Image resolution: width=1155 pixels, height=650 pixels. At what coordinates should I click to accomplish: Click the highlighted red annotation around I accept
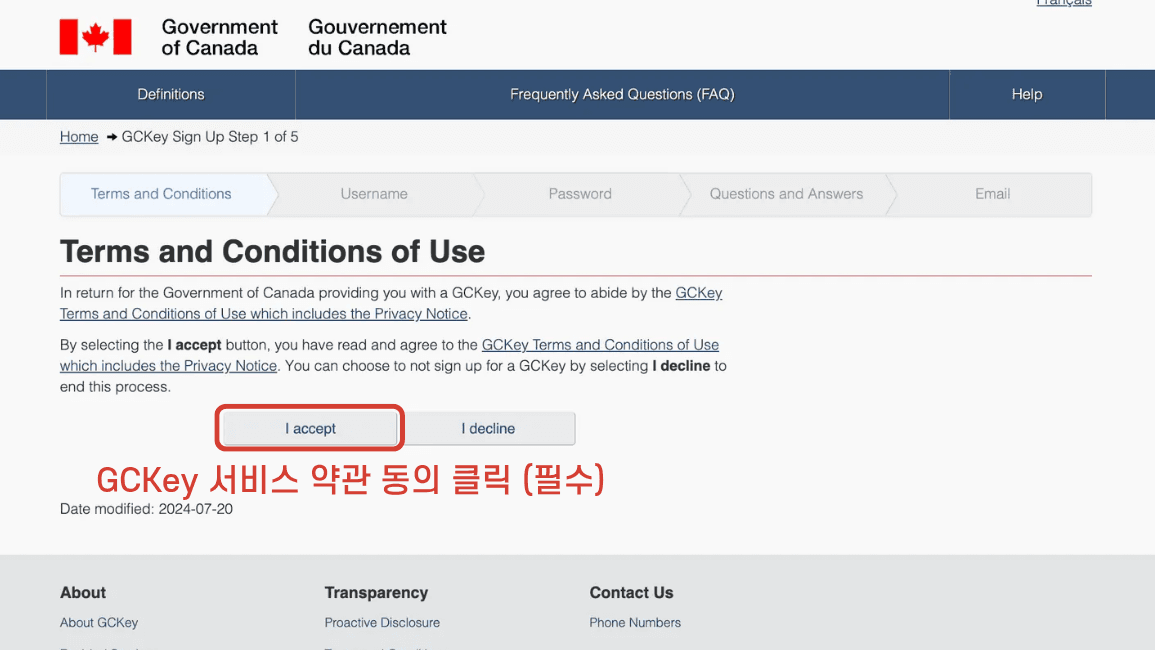[309, 427]
